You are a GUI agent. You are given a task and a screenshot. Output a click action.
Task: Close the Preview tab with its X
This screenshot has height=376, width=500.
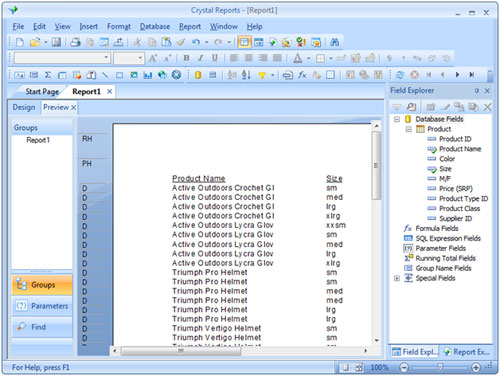74,107
